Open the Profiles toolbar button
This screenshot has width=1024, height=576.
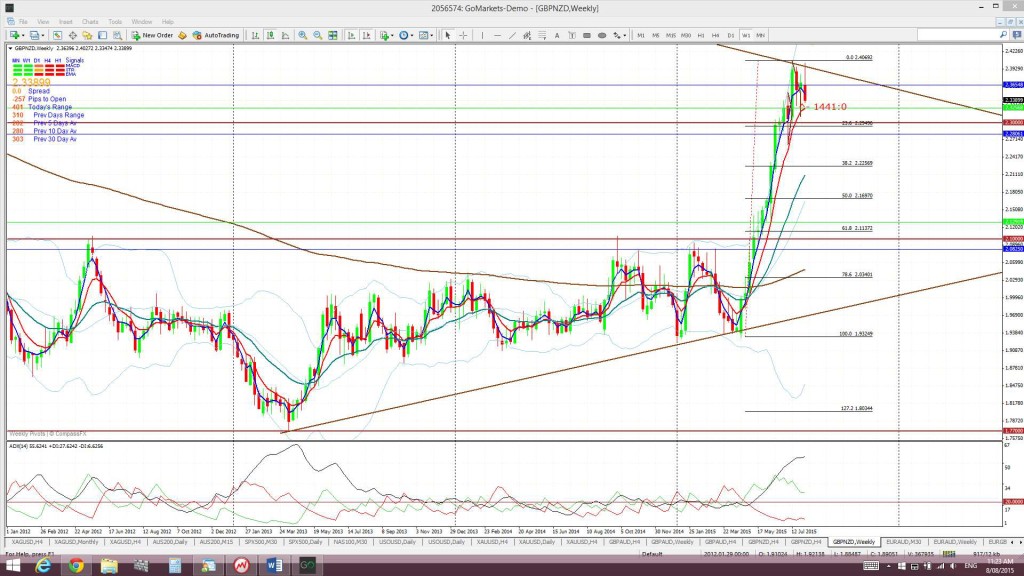tap(36, 35)
